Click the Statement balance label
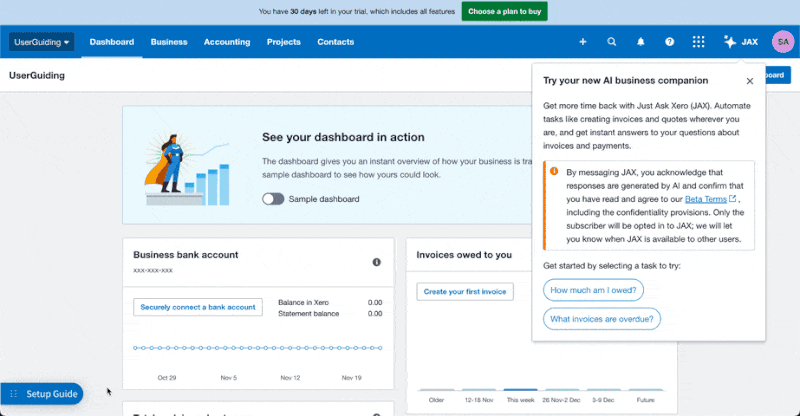The image size is (800, 416). (309, 313)
